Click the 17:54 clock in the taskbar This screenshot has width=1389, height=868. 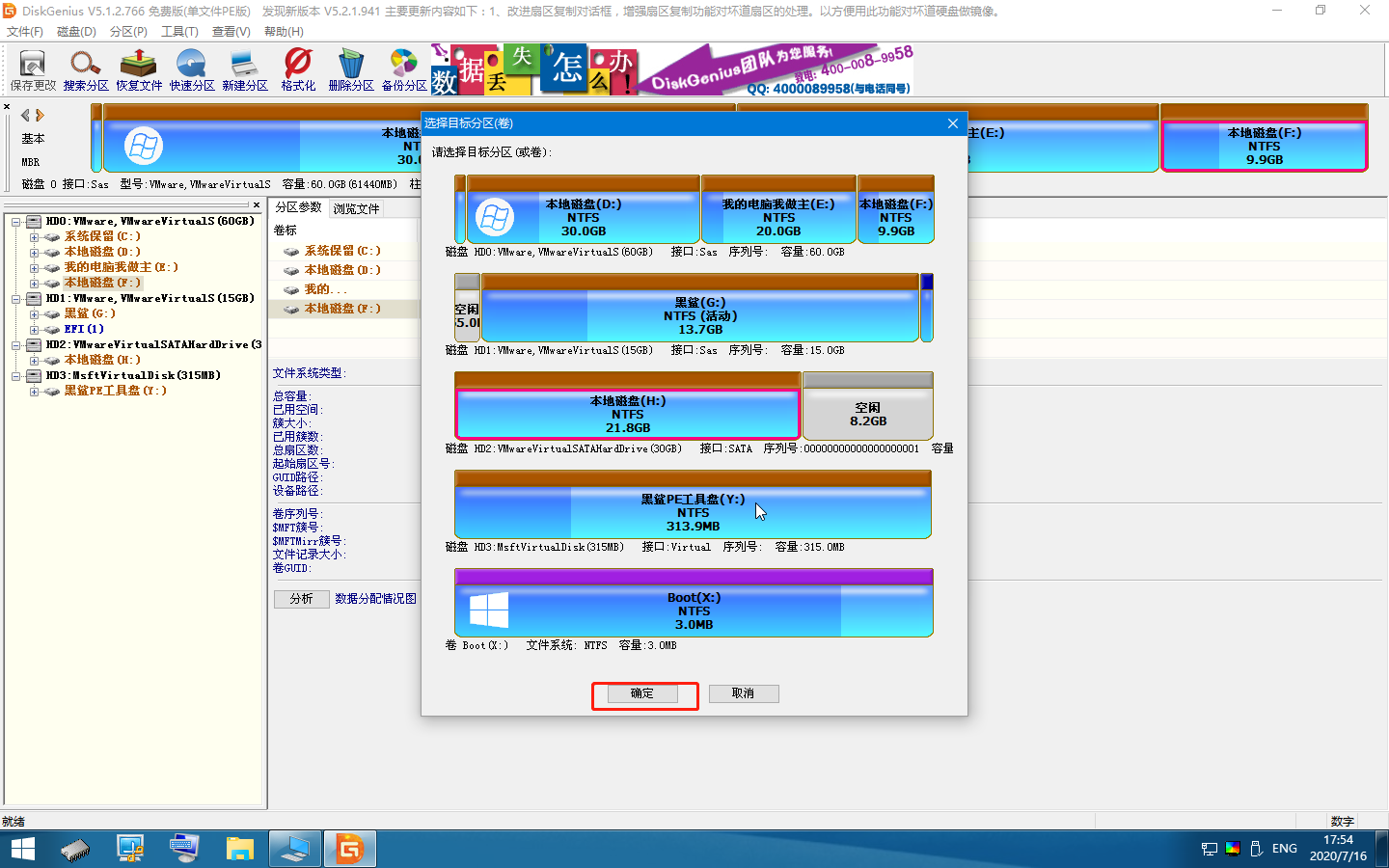tap(1338, 840)
